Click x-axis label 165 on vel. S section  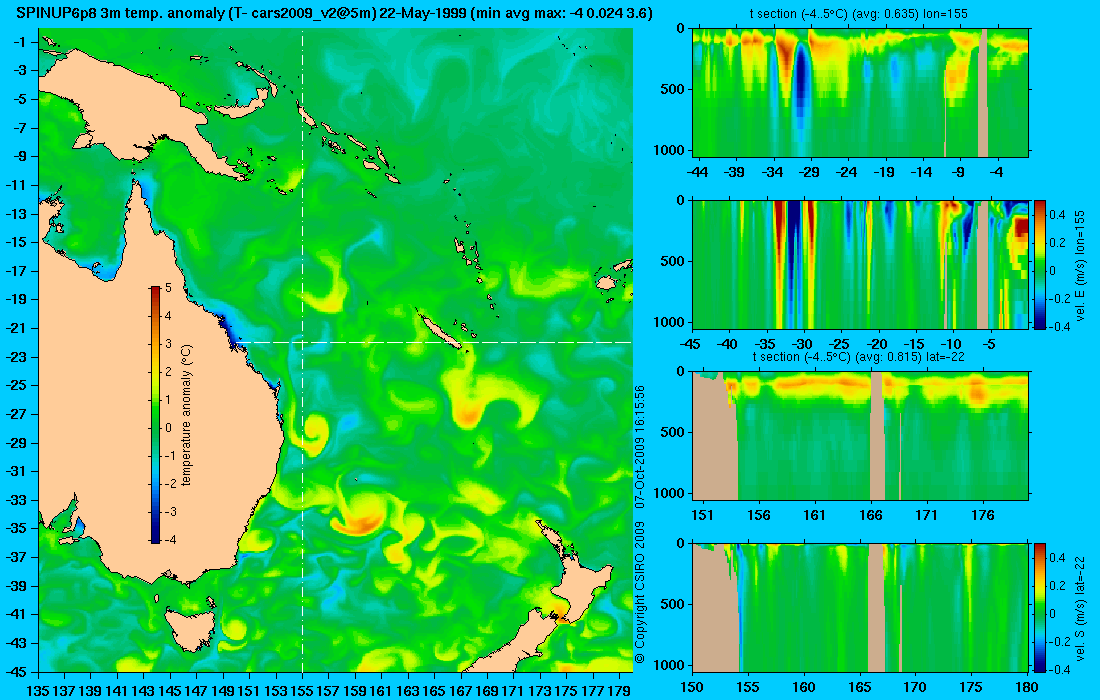859,687
